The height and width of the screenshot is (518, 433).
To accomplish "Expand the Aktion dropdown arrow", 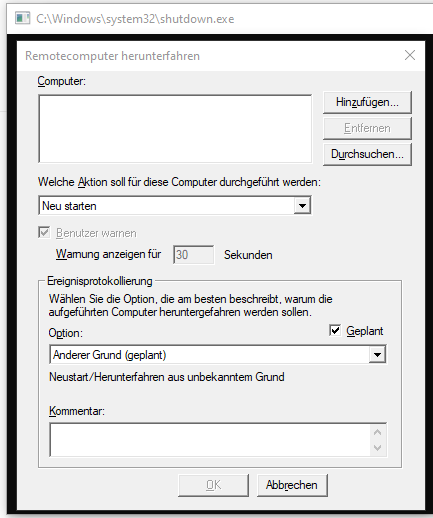I will [302, 206].
